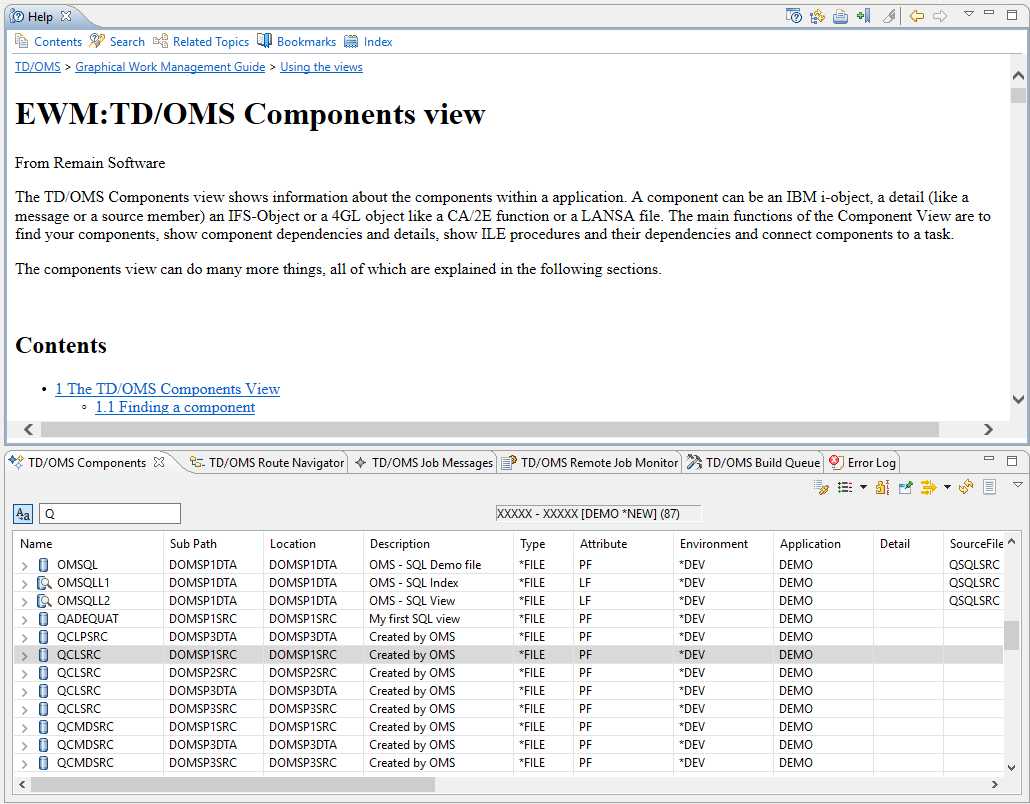Open the 'Using the views' breadcrumb link
This screenshot has height=804, width=1030.
coord(321,67)
